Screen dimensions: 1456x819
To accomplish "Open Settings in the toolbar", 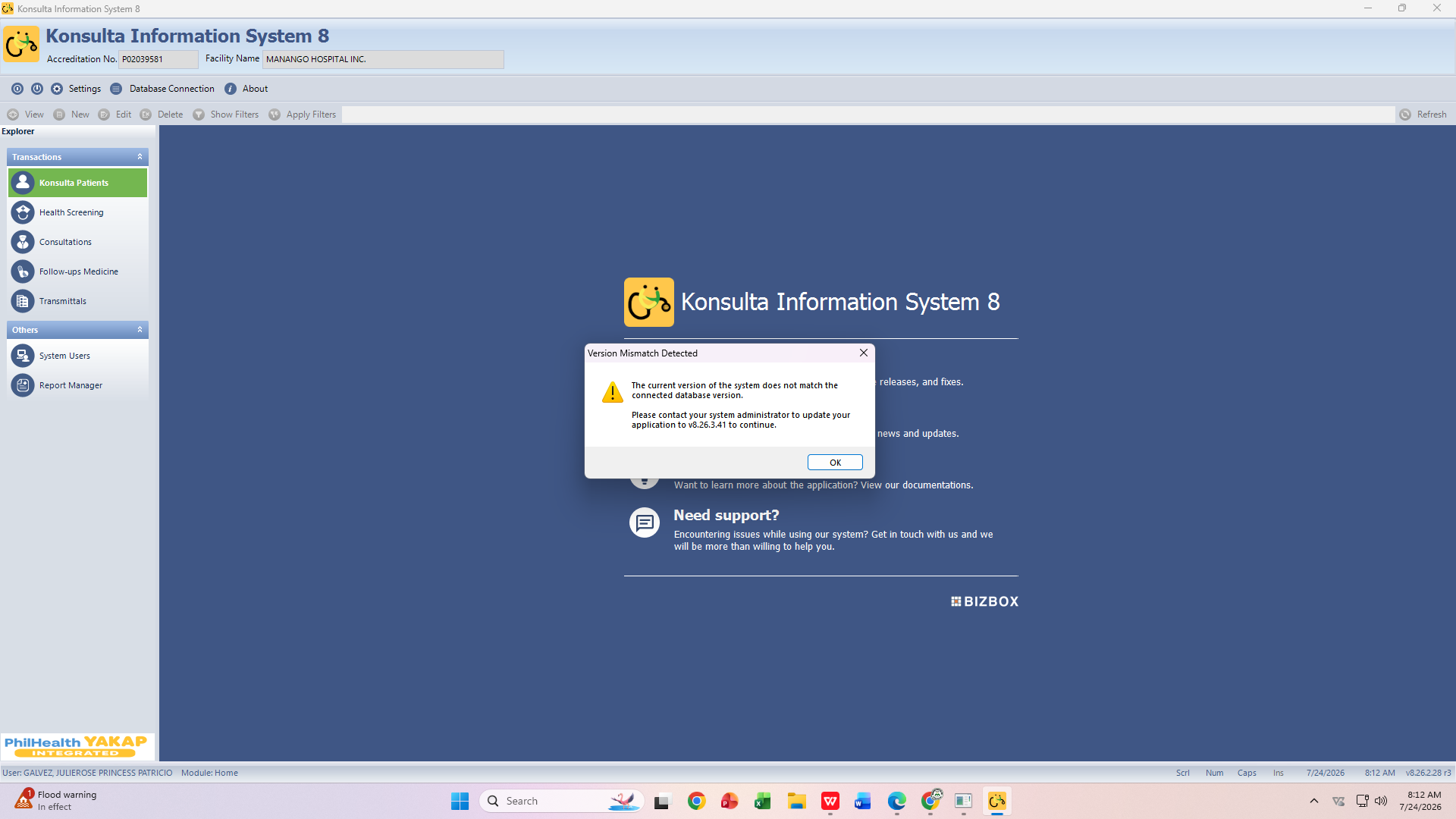I will click(84, 89).
